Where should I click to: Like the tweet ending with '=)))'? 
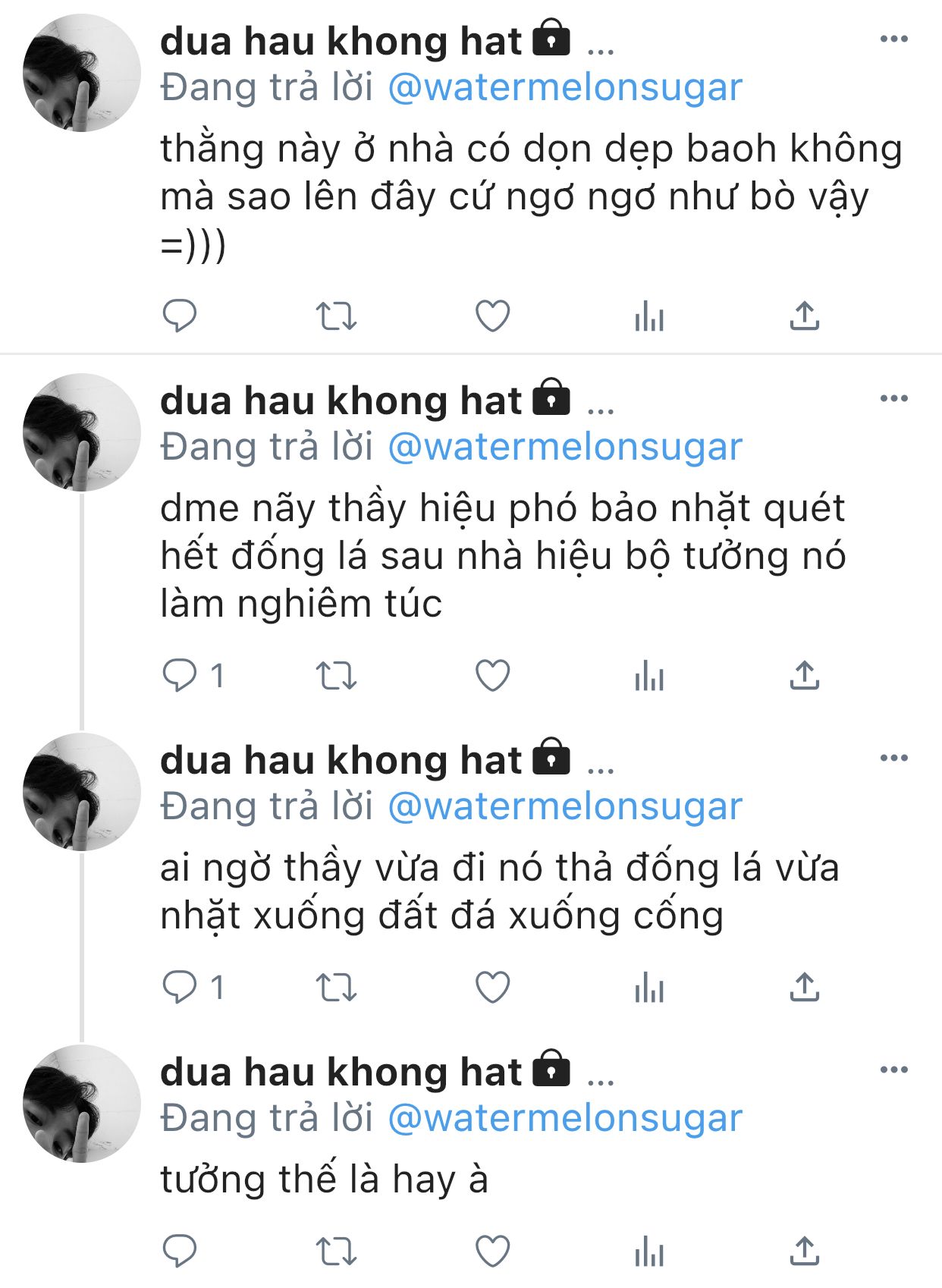click(492, 316)
